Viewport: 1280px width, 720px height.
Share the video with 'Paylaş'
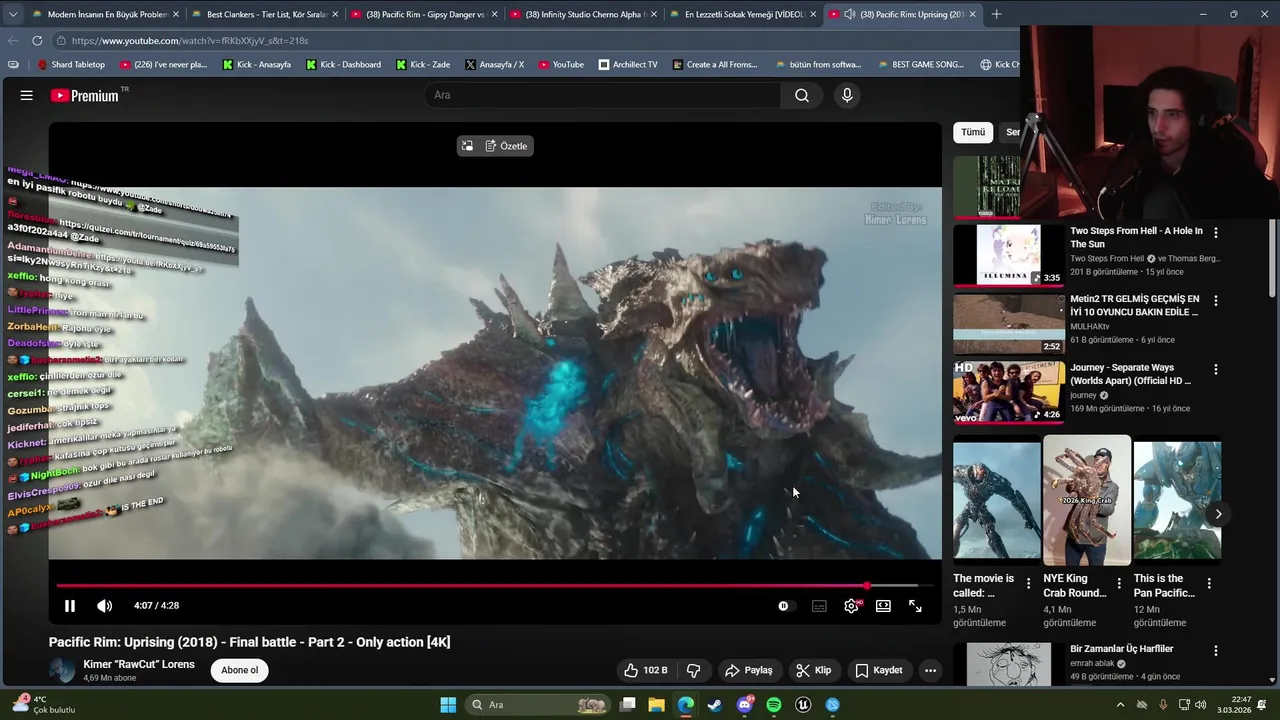coord(749,670)
